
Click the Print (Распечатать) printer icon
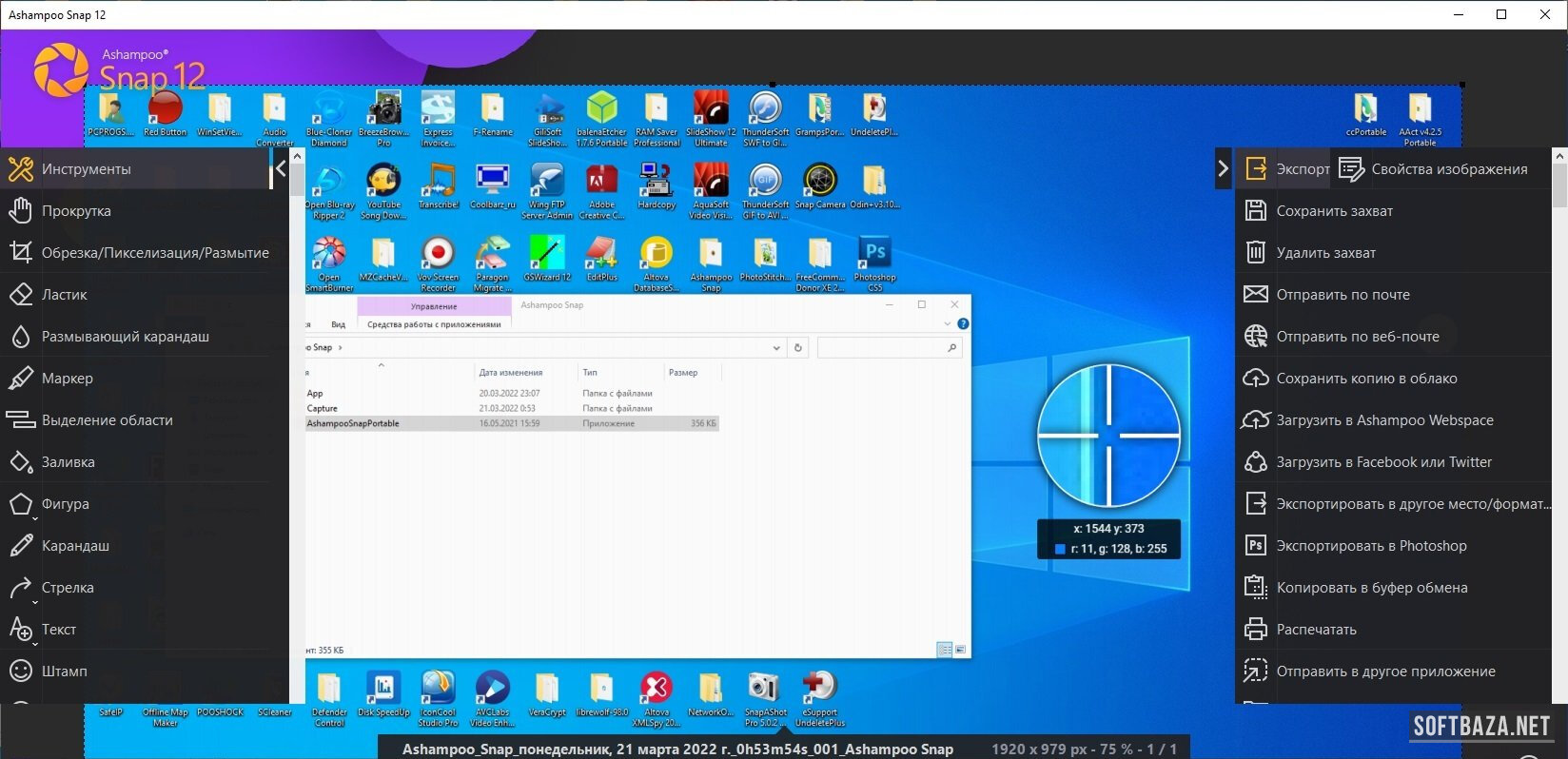pyautogui.click(x=1256, y=630)
